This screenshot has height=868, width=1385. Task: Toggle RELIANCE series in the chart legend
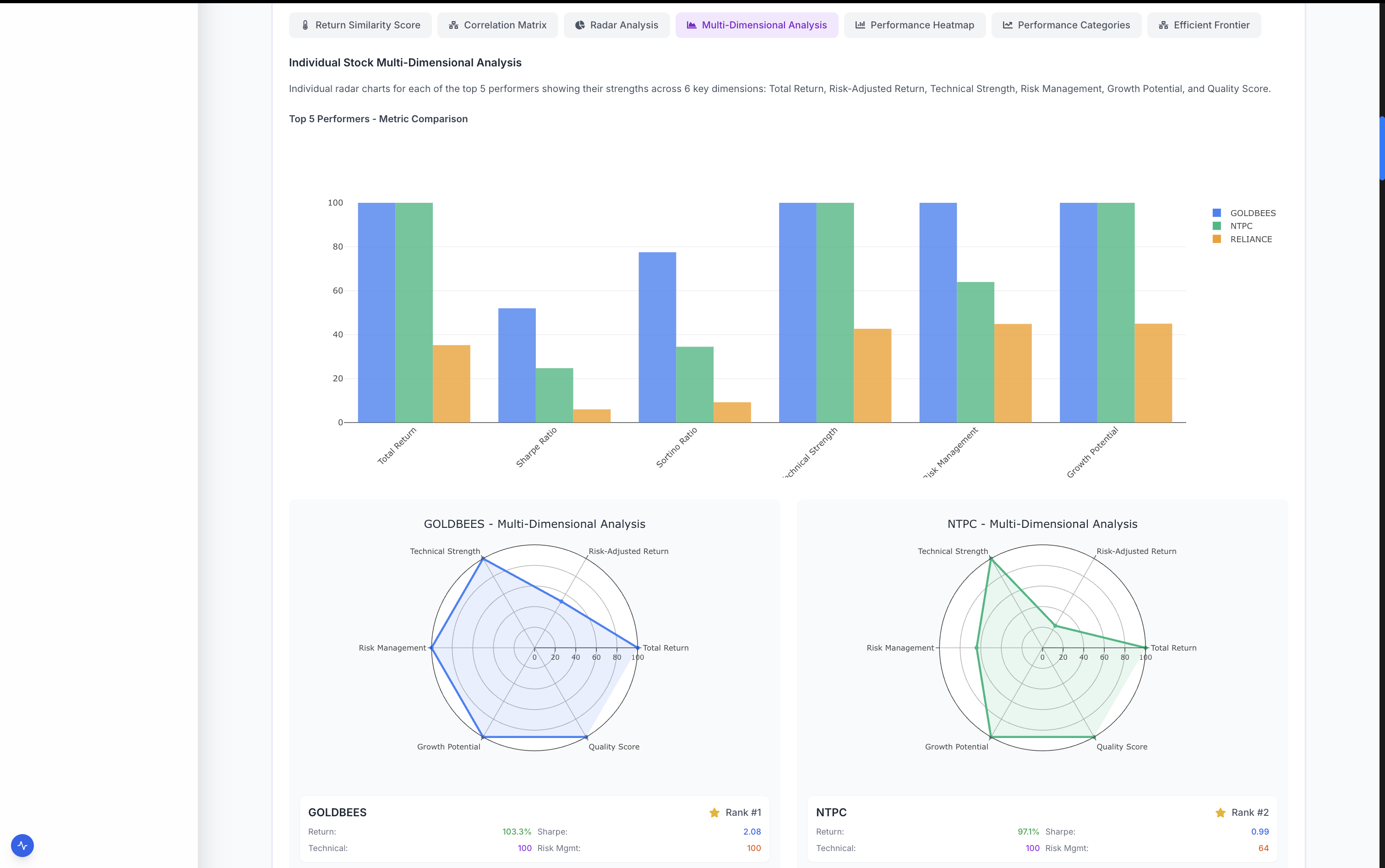(x=1242, y=239)
